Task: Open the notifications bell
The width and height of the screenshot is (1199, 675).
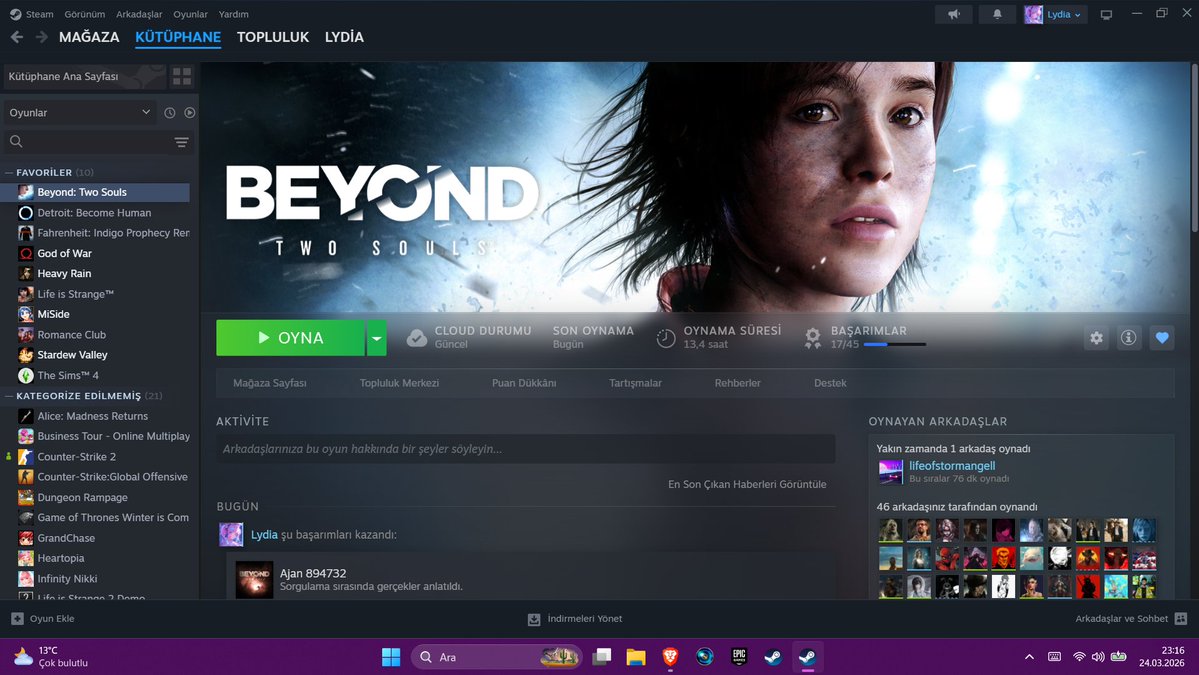Action: pos(997,14)
